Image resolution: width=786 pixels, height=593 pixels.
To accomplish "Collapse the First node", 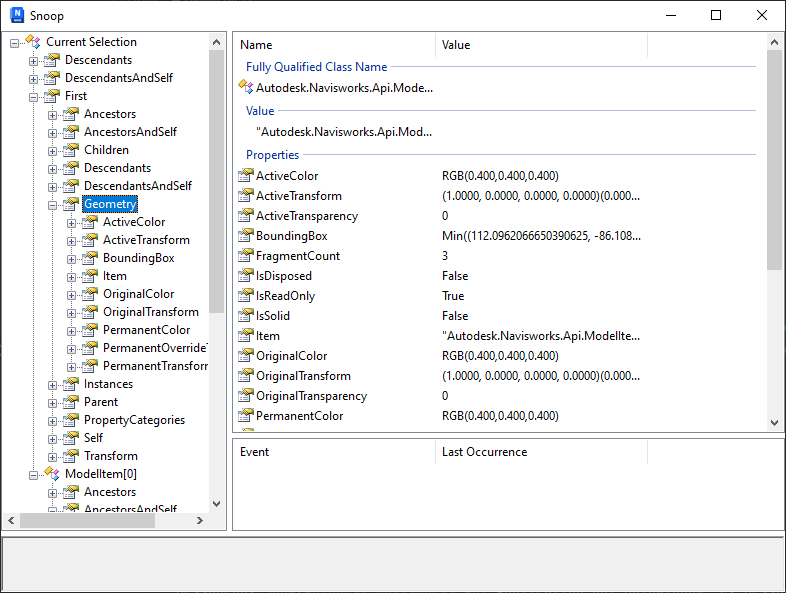I will click(x=33, y=97).
